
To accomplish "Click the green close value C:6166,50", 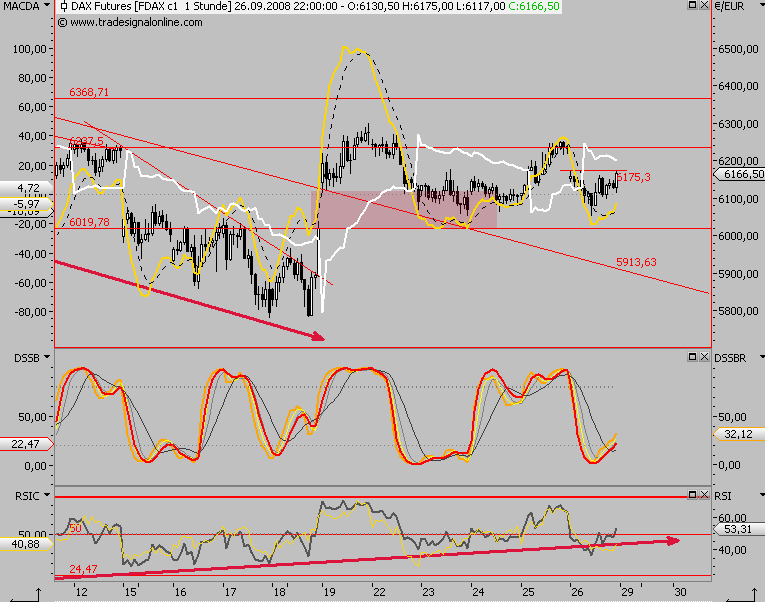I will tap(533, 6).
